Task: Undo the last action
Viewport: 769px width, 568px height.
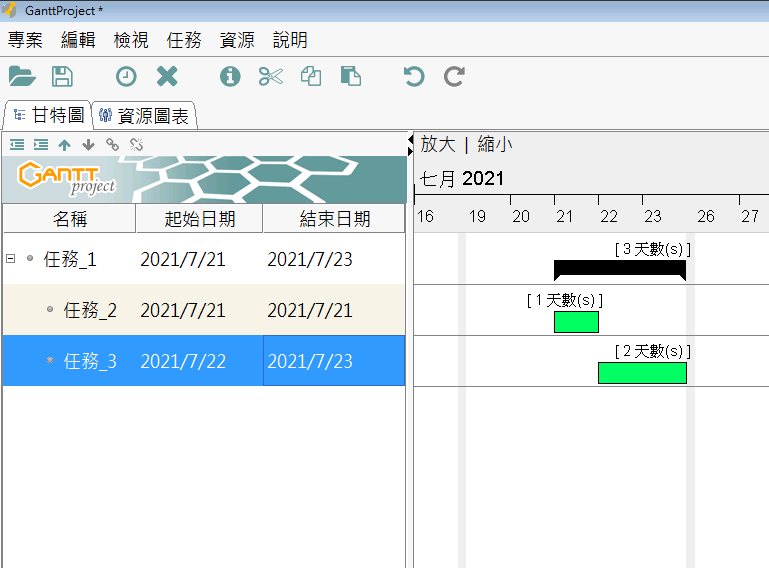Action: (413, 76)
